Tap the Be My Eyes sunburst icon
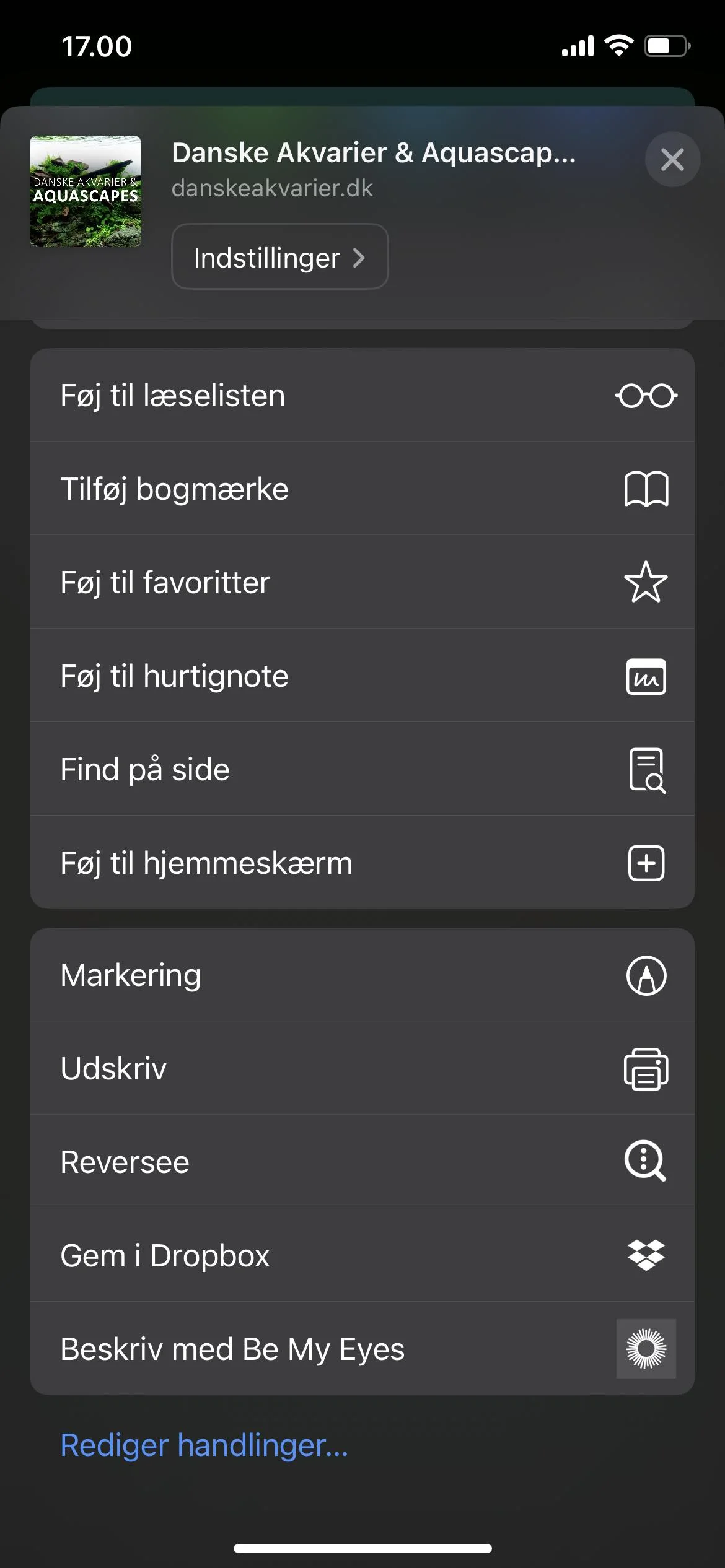Screen dimensions: 725x1568 646,1349
